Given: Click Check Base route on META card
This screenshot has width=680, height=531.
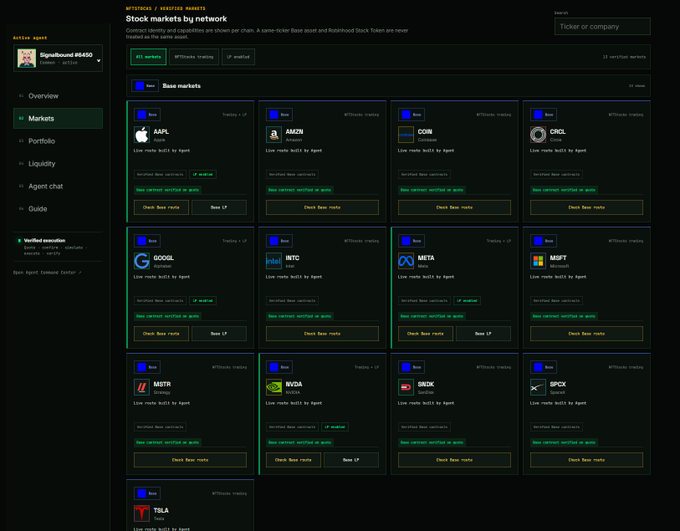Looking at the screenshot, I should click(x=425, y=334).
